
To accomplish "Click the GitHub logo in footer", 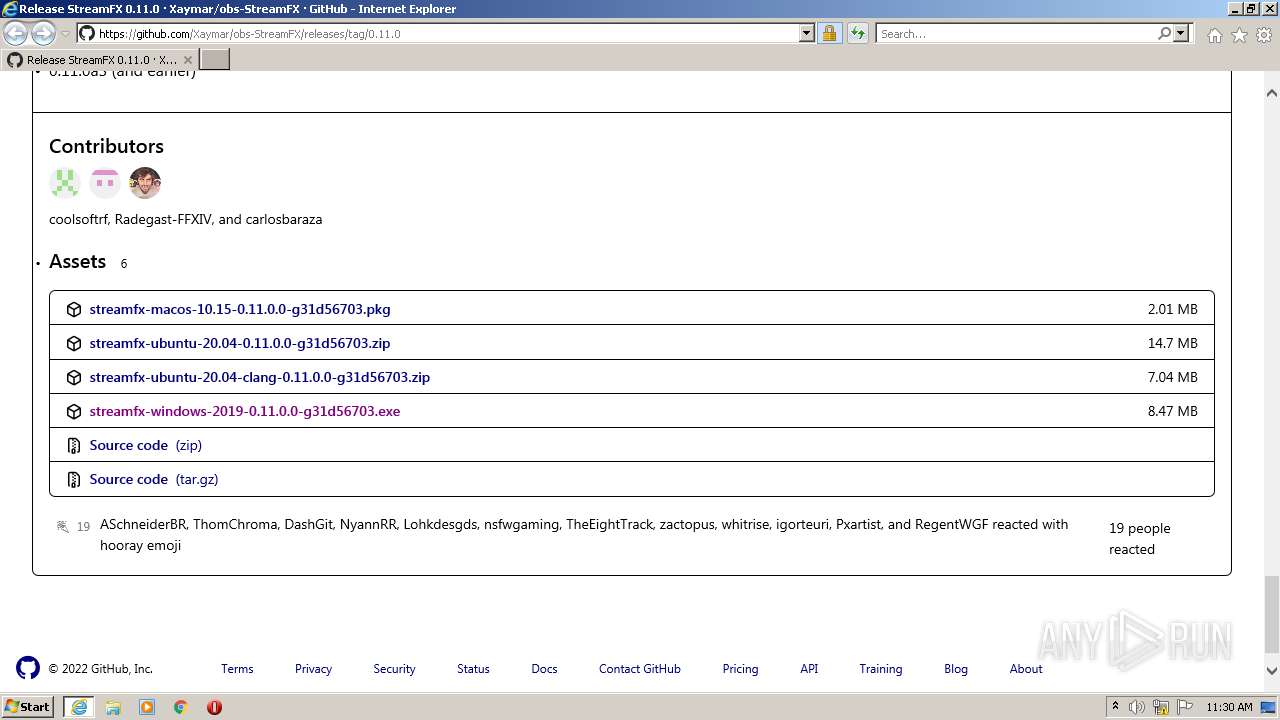I will (x=28, y=668).
